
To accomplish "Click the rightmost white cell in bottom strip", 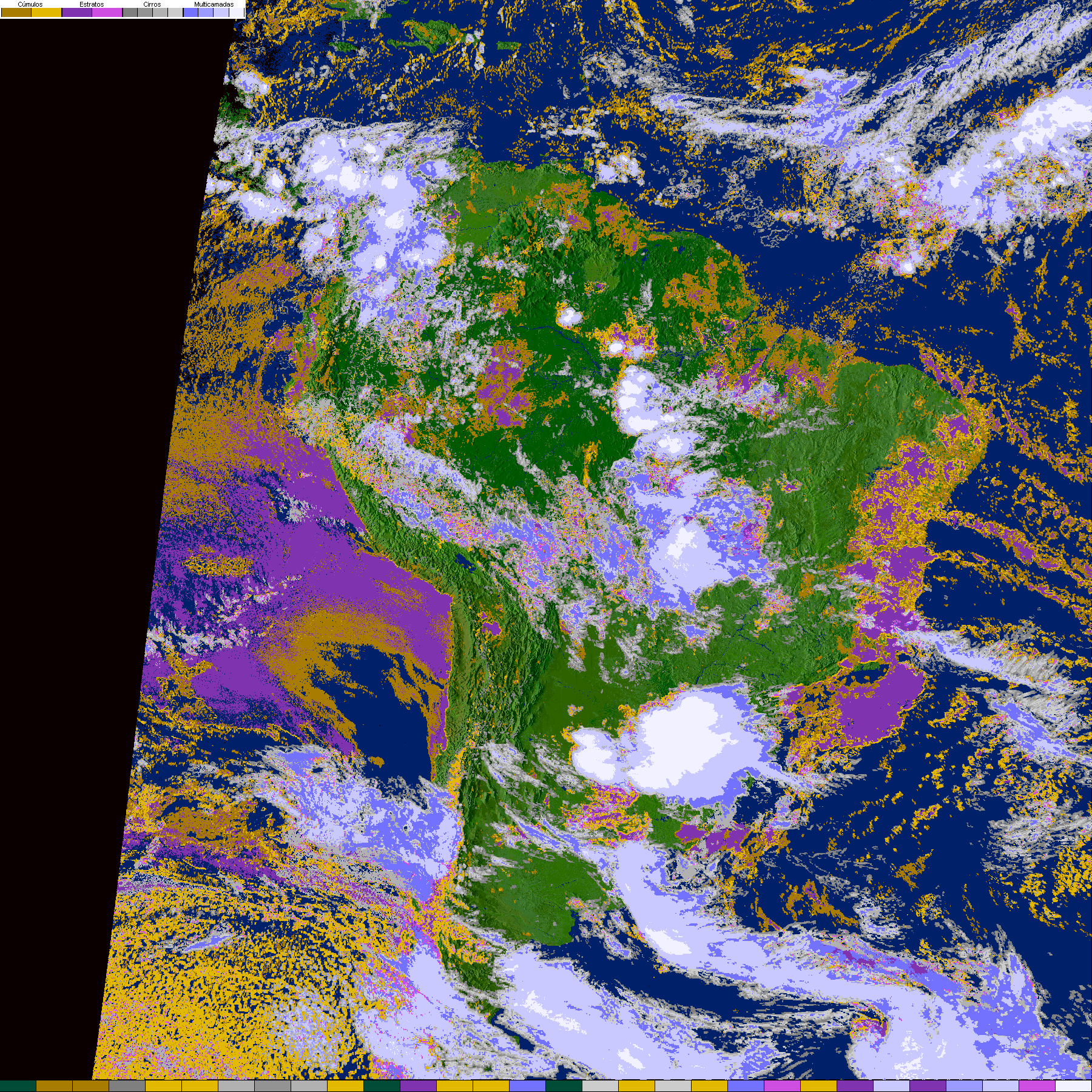I will [x=1073, y=1086].
